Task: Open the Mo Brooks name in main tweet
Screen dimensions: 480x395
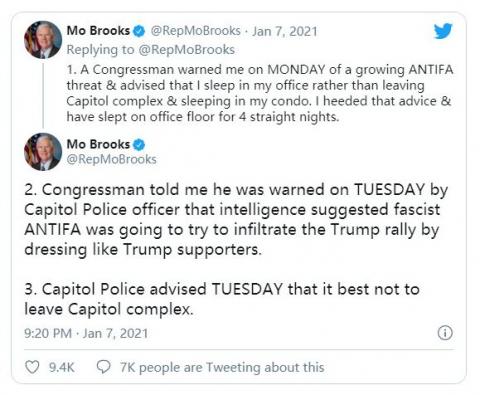Action: pos(98,144)
